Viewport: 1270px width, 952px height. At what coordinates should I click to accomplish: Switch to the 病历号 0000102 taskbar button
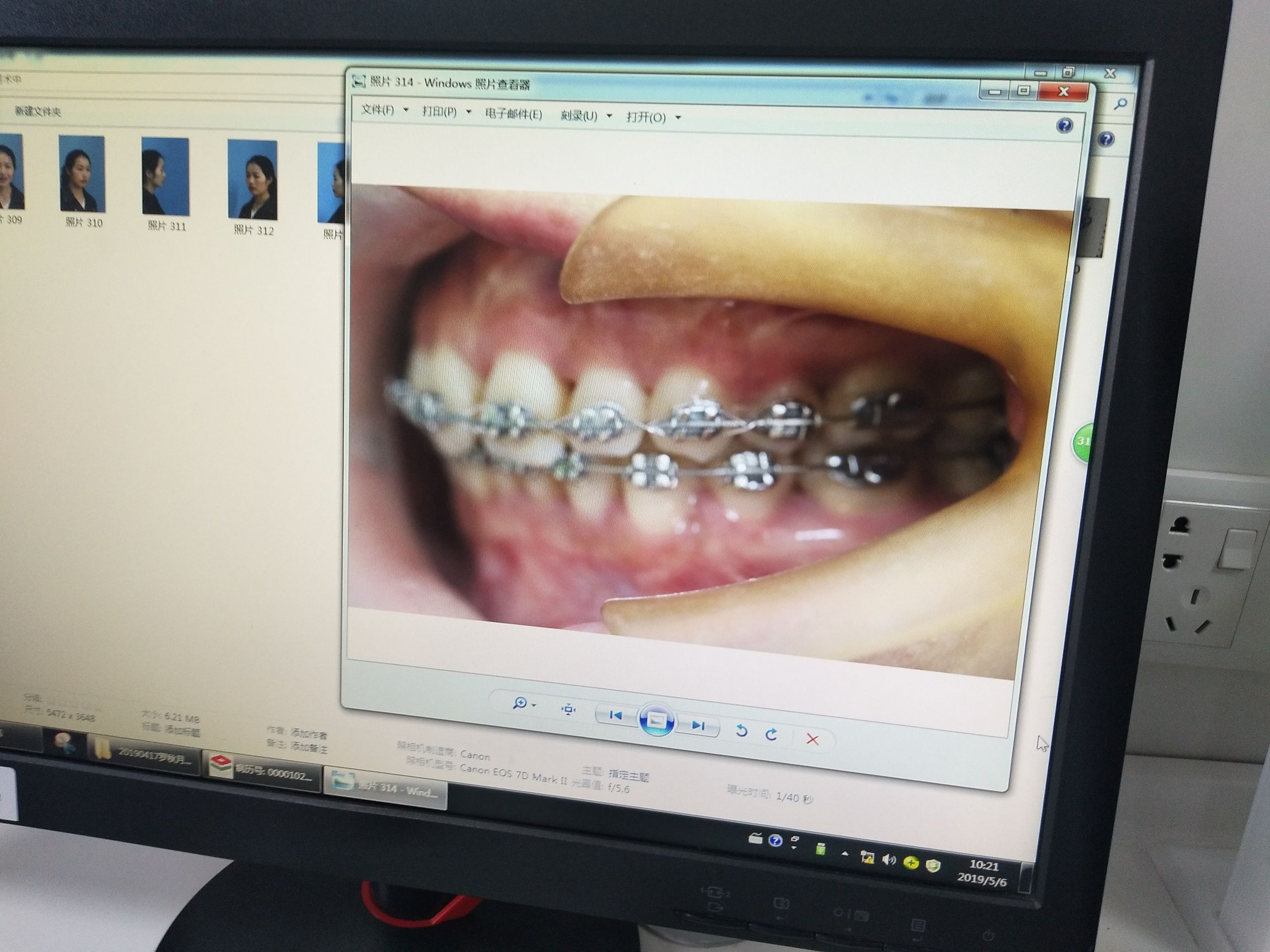point(262,771)
